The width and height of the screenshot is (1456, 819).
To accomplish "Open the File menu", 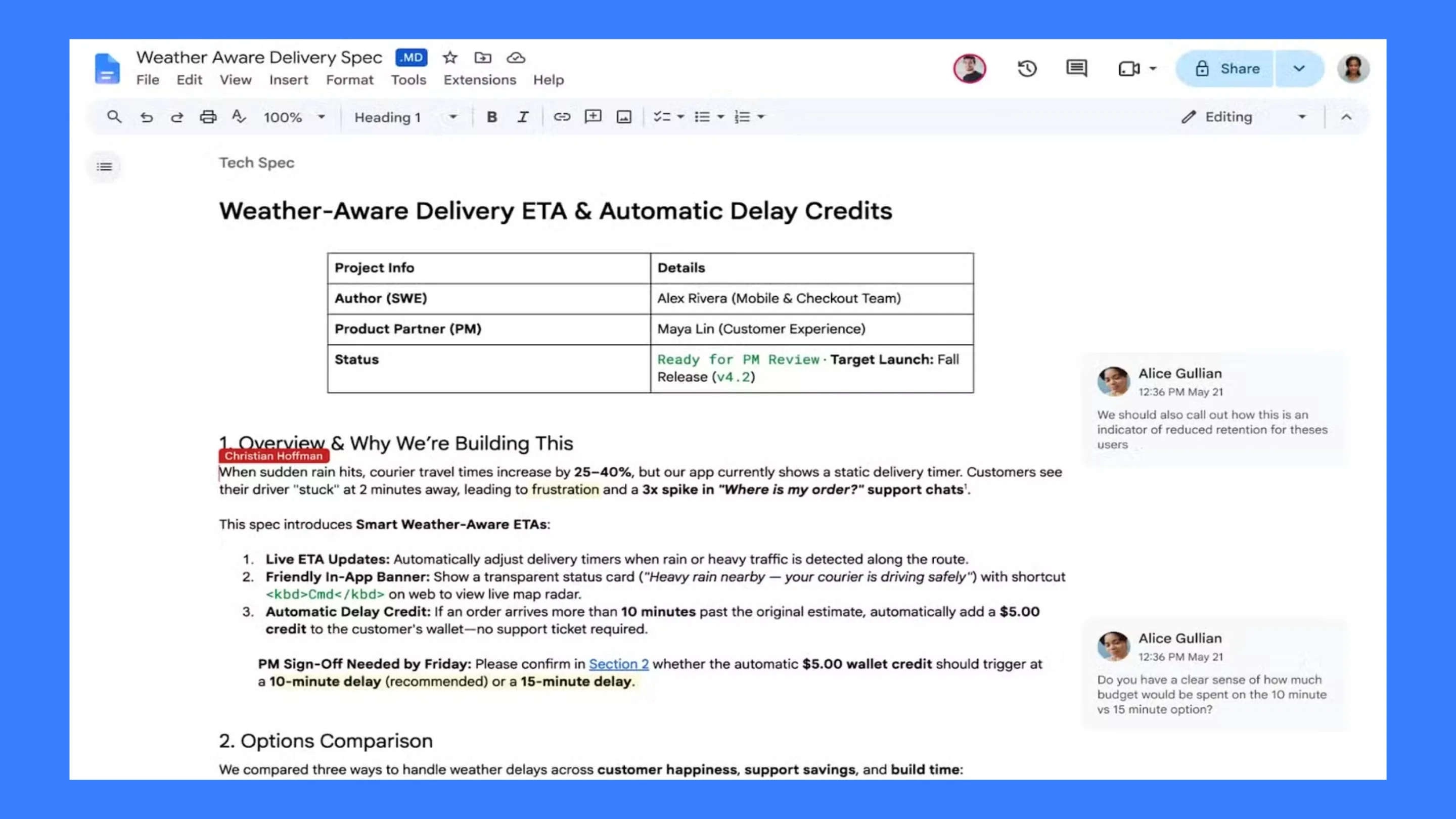I will click(148, 80).
